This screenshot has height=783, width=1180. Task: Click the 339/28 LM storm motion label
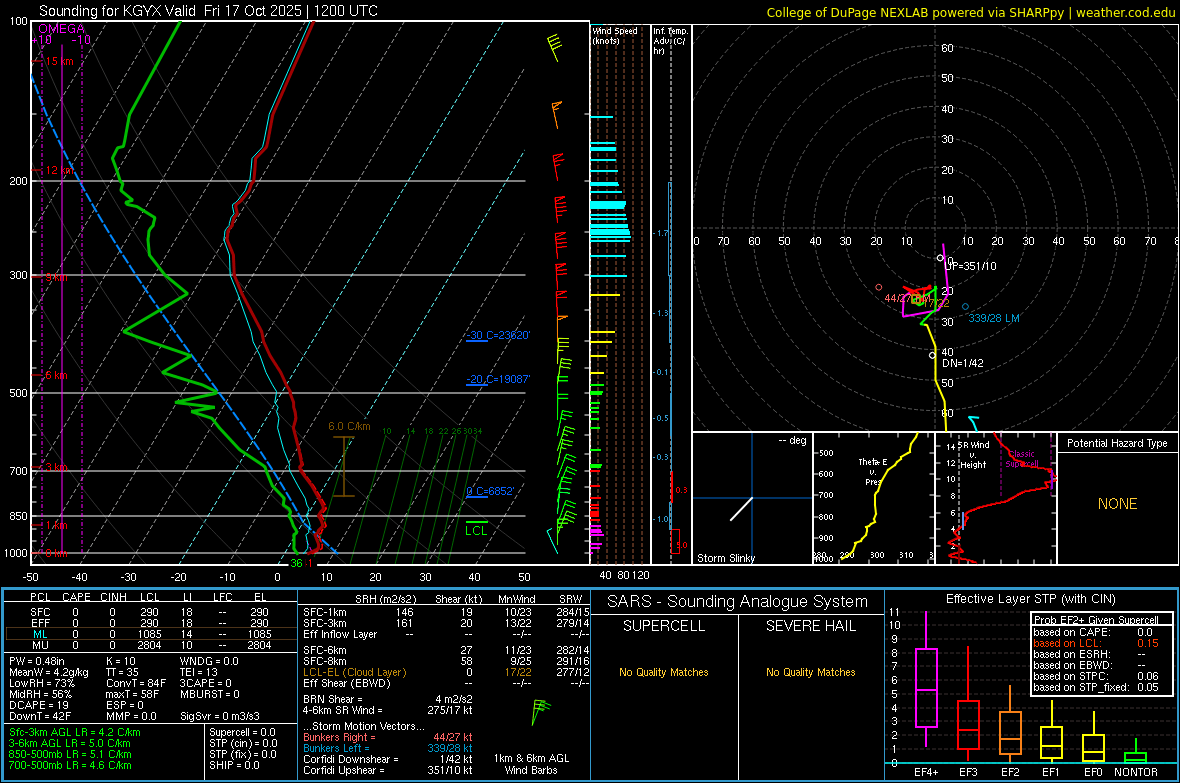pos(993,318)
